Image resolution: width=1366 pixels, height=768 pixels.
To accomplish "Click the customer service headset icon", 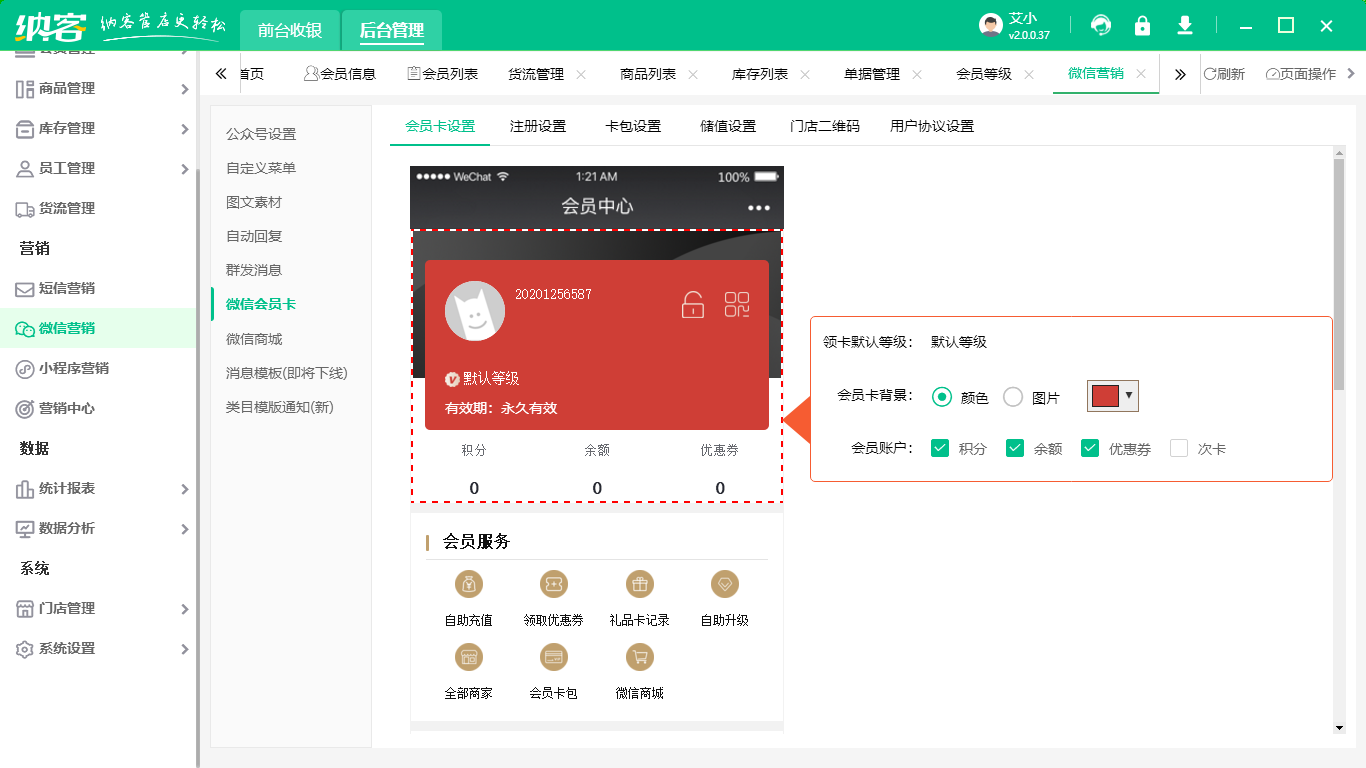I will tap(1099, 24).
